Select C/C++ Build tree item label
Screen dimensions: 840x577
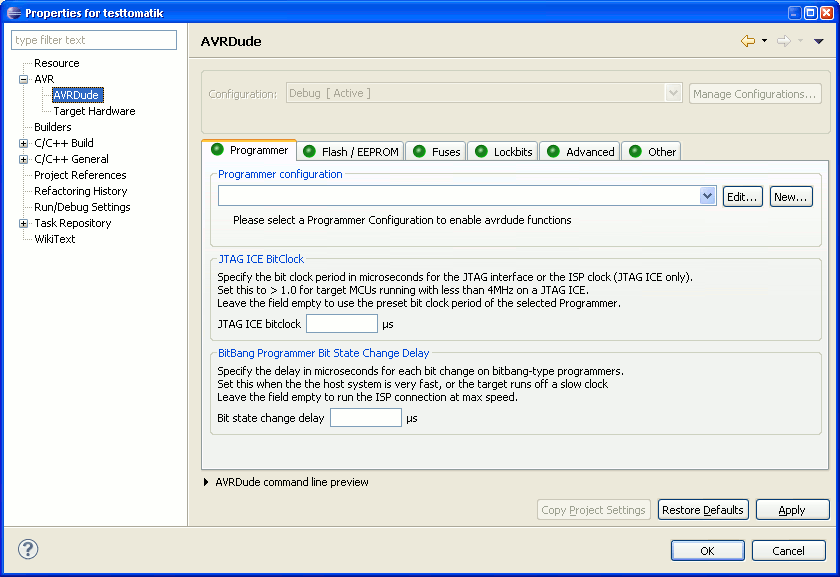pos(64,143)
